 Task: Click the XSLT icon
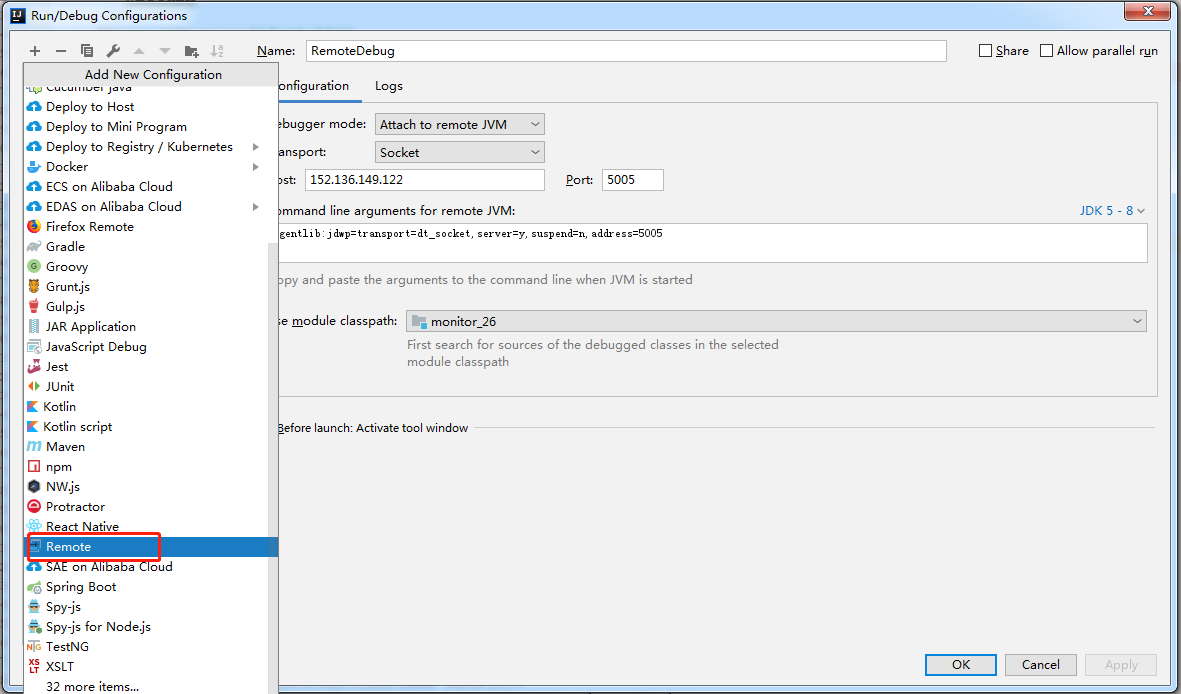click(x=34, y=667)
